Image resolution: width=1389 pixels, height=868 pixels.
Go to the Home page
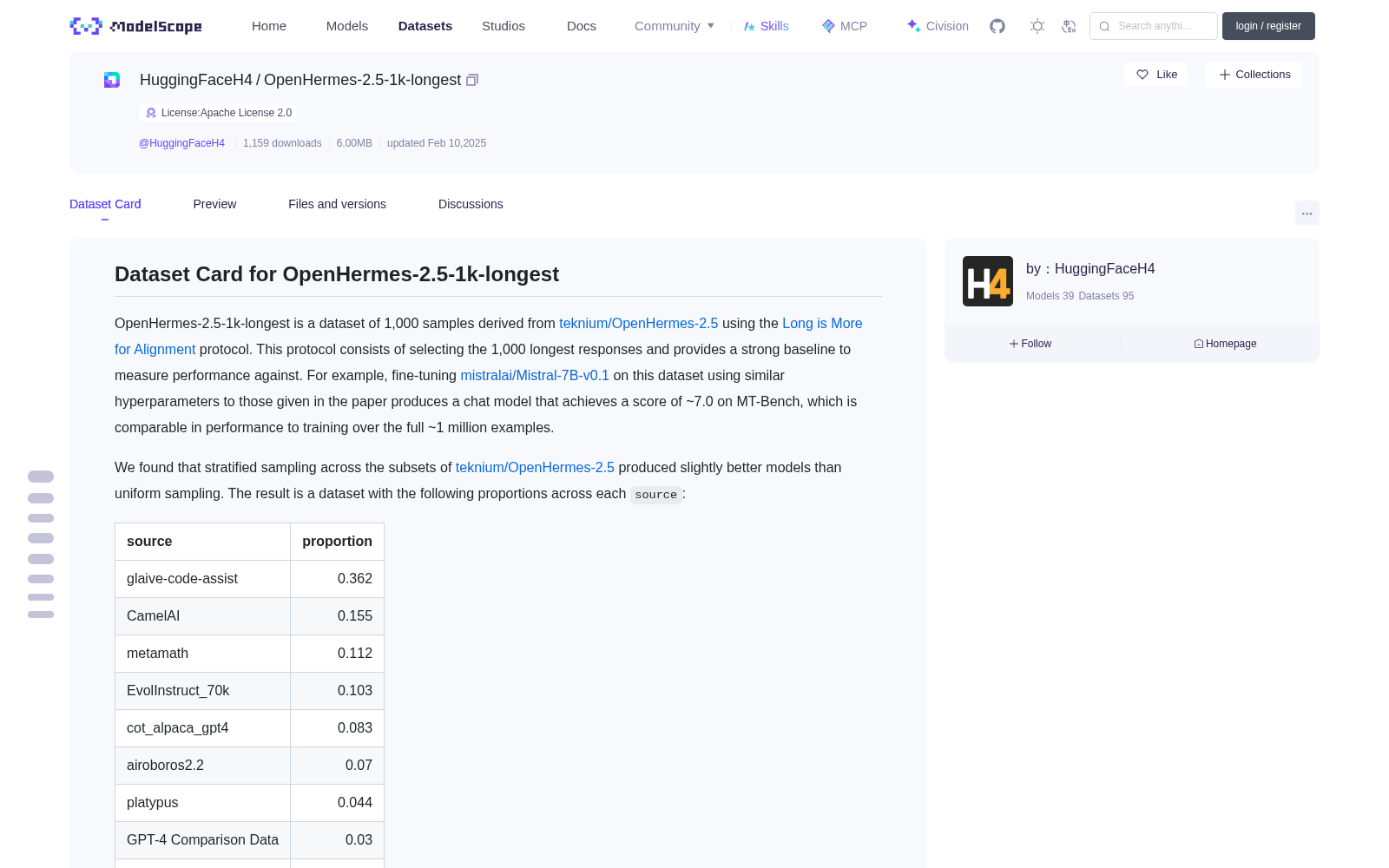pyautogui.click(x=269, y=26)
